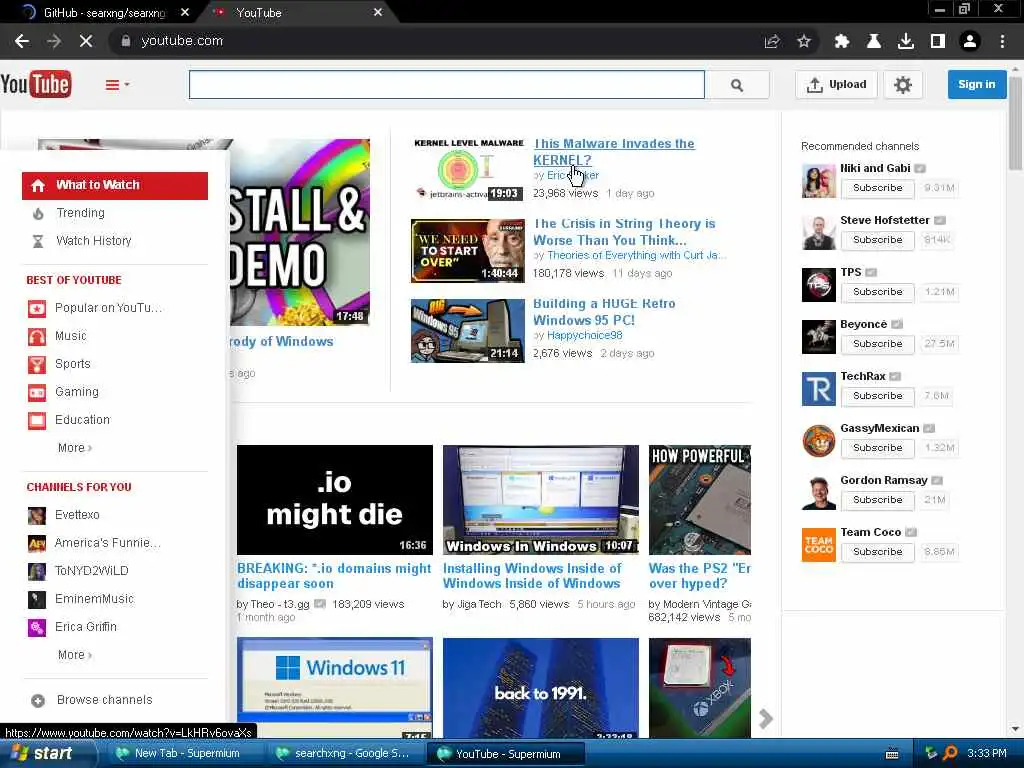Open the guide menu hamburger icon
Viewport: 1024px width, 768px height.
pyautogui.click(x=117, y=84)
